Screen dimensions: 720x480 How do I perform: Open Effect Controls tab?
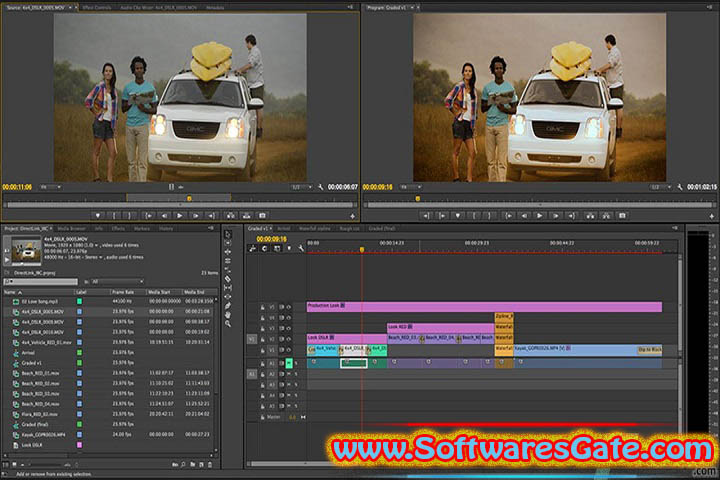point(97,8)
